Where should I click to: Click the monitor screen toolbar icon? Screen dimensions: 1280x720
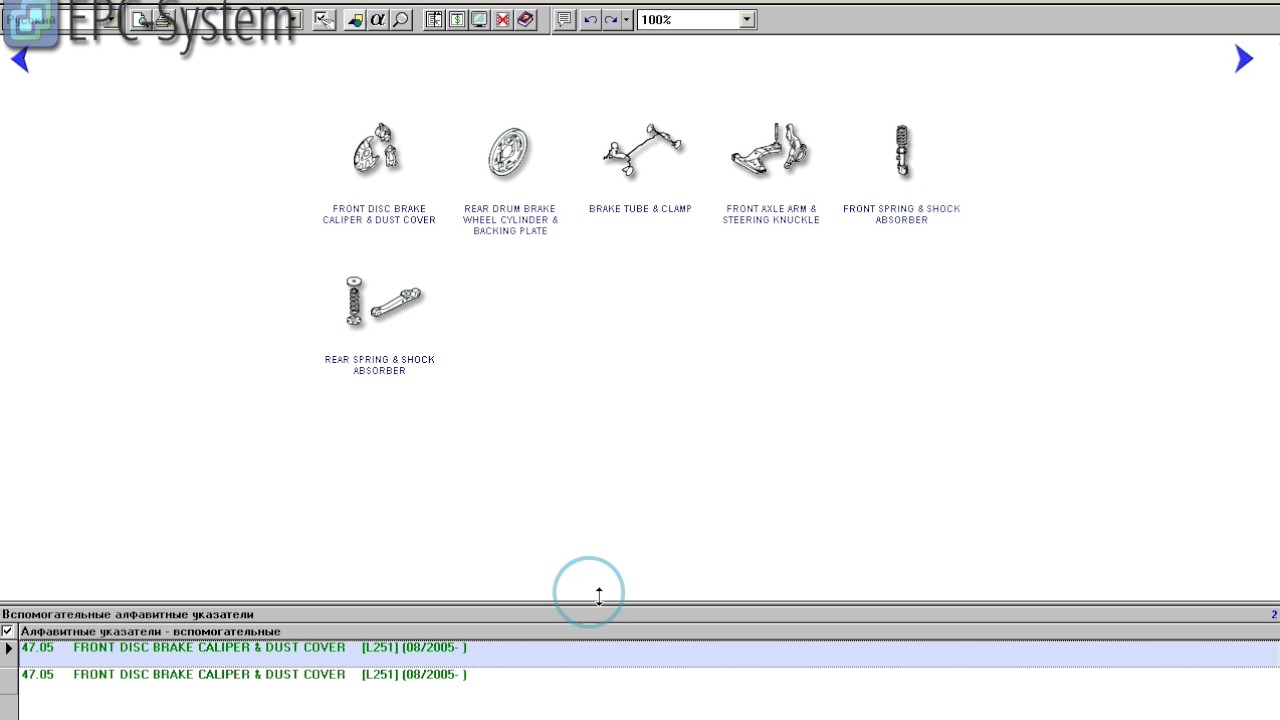pyautogui.click(x=480, y=20)
